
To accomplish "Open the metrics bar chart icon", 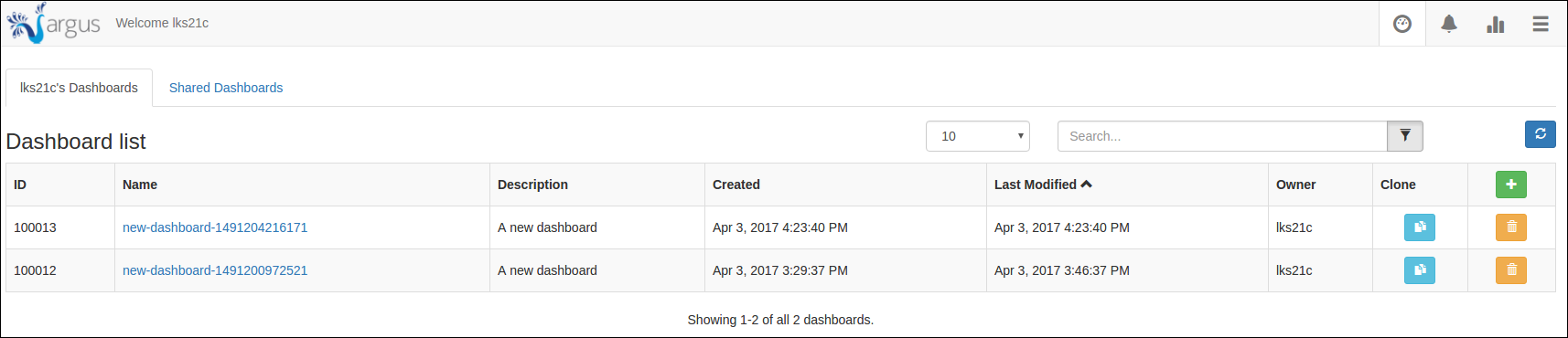I will click(1496, 24).
